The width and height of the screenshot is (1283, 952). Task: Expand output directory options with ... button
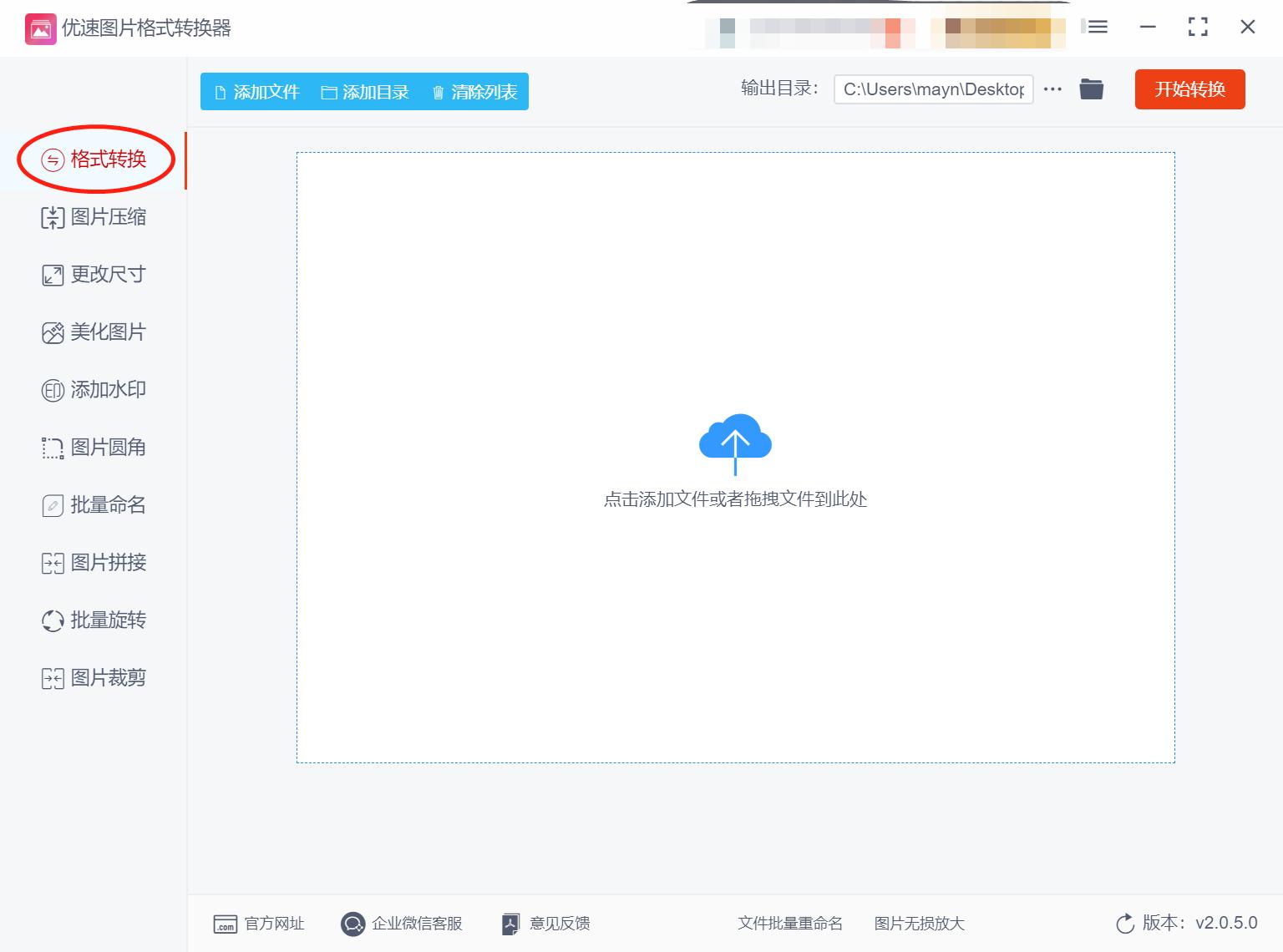1052,89
